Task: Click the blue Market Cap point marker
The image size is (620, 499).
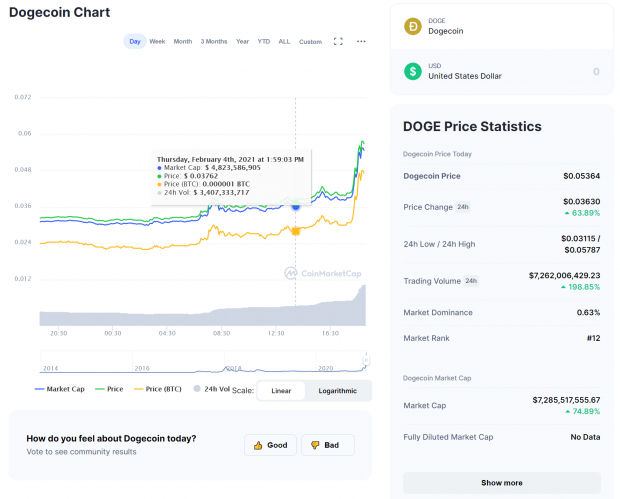Action: (x=296, y=206)
